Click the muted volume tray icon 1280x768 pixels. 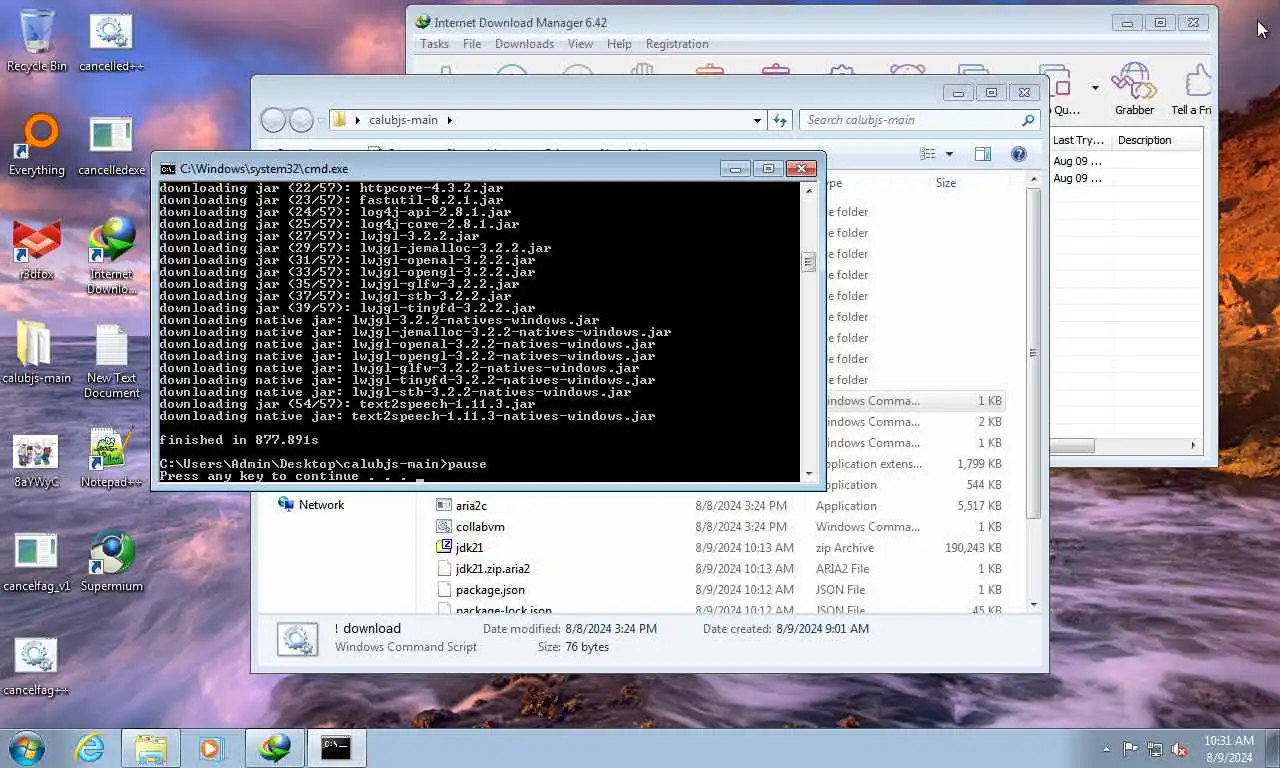(1180, 749)
